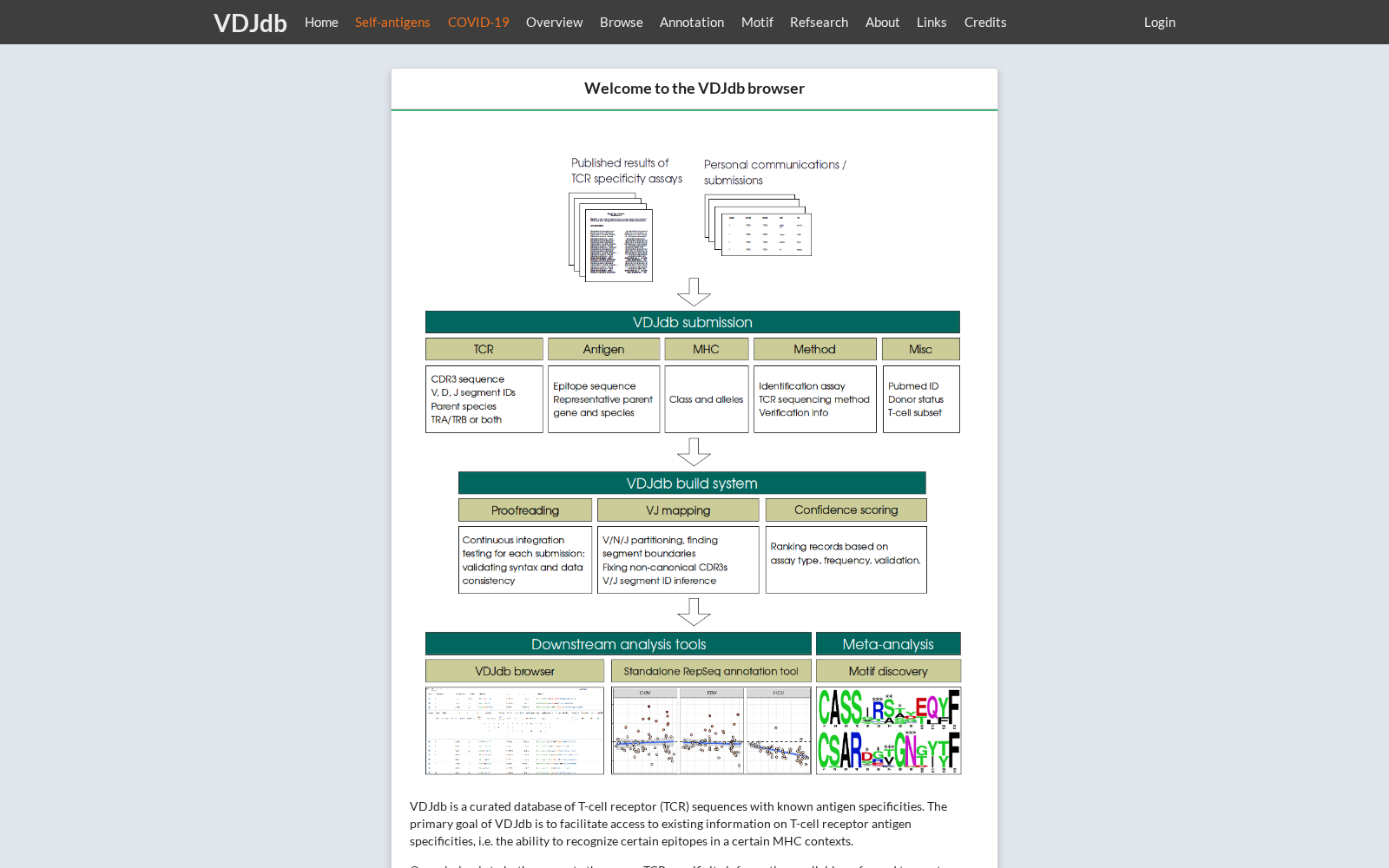Viewport: 1389px width, 868px height.
Task: Click the 'Ranking records' text box
Action: point(846,560)
